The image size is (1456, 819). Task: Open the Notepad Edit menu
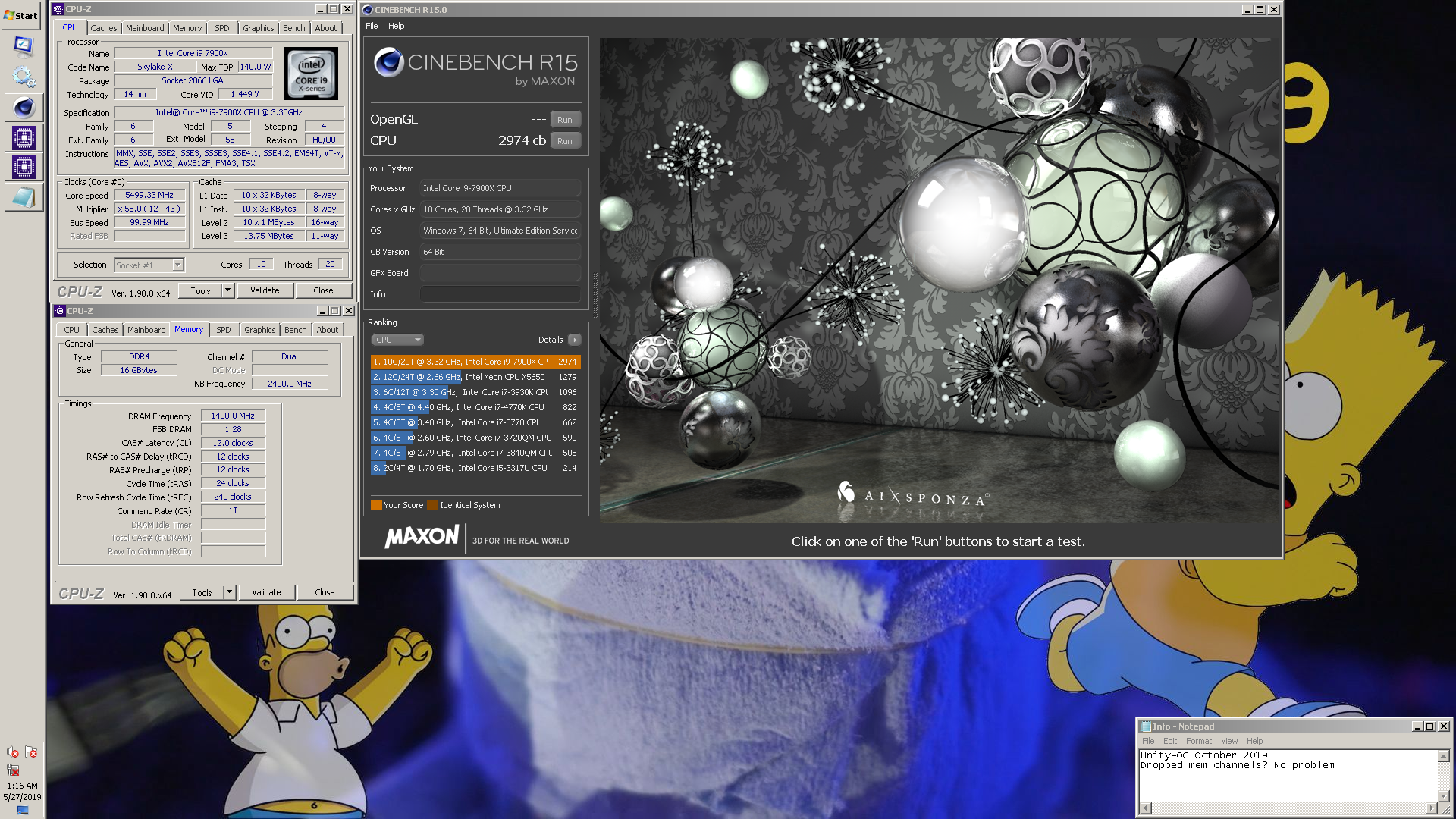[1170, 741]
